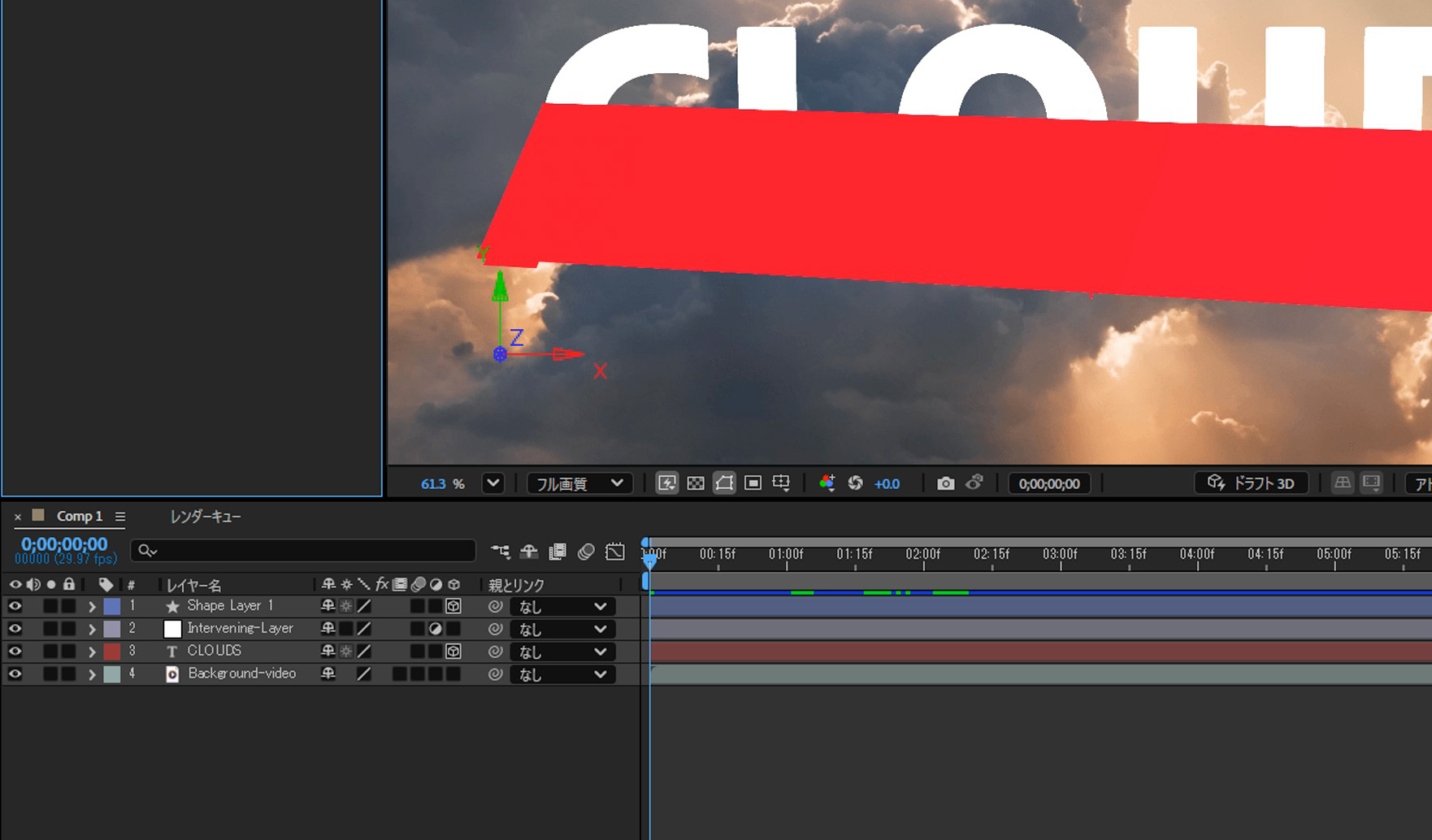This screenshot has width=1432, height=840.
Task: Switch to the レンダーキュー tab
Action: click(x=205, y=517)
